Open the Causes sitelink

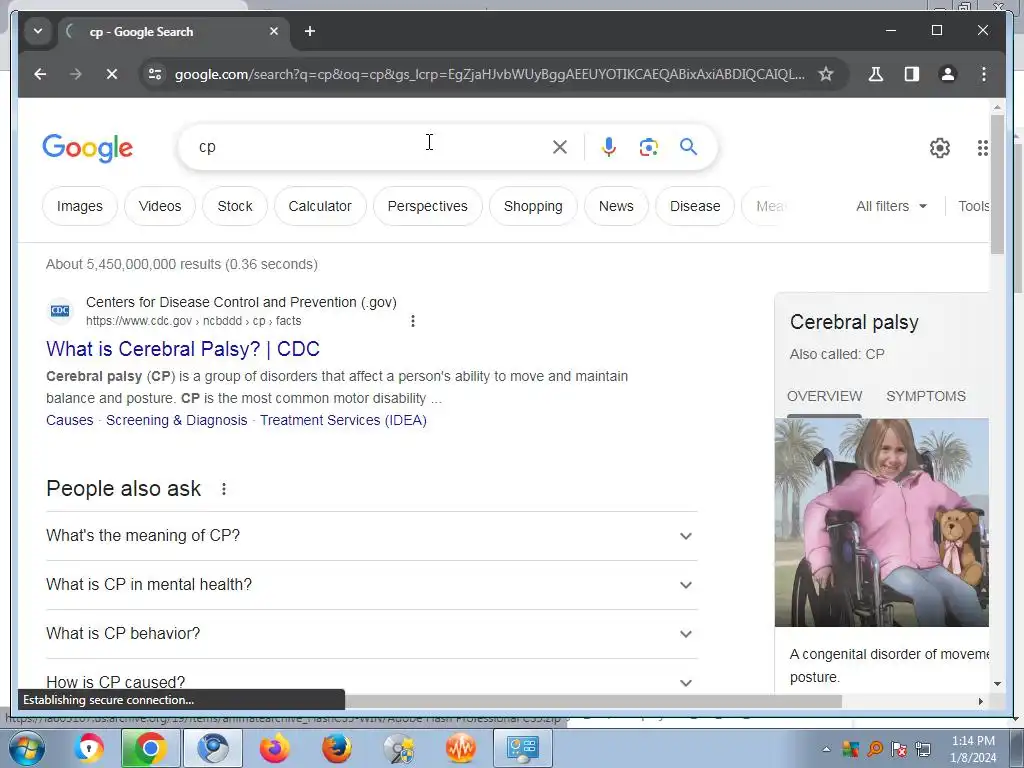tap(70, 420)
